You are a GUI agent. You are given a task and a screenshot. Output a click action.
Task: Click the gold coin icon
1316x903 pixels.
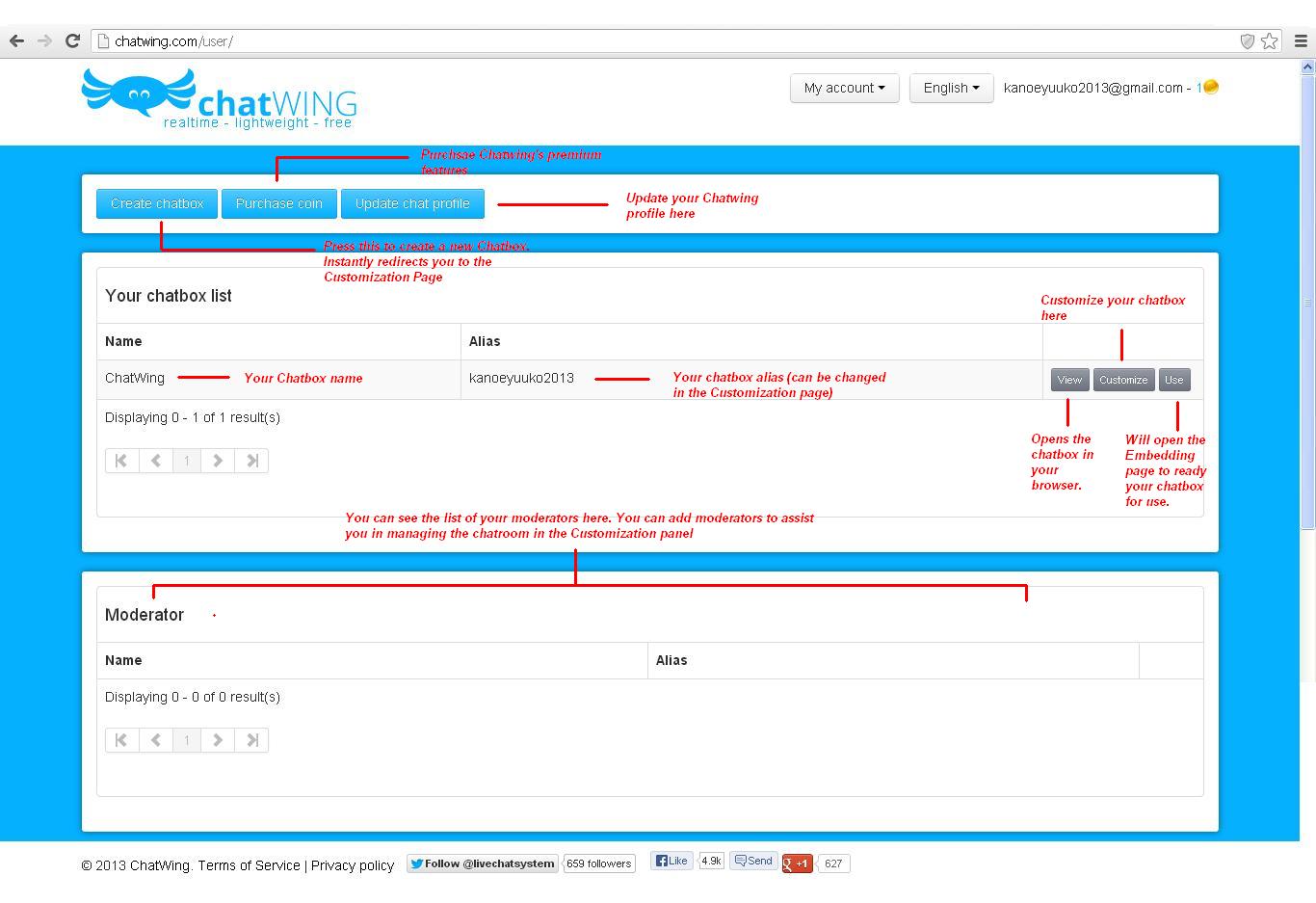pyautogui.click(x=1211, y=87)
